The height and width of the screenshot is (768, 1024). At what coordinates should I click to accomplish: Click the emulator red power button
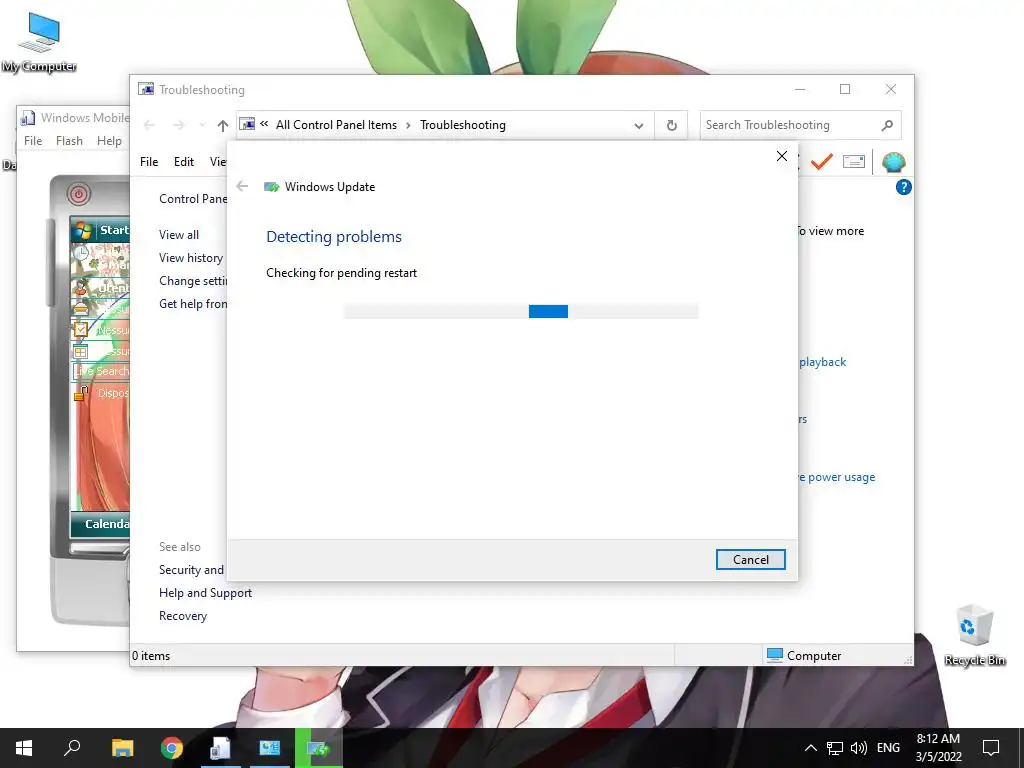tap(79, 194)
